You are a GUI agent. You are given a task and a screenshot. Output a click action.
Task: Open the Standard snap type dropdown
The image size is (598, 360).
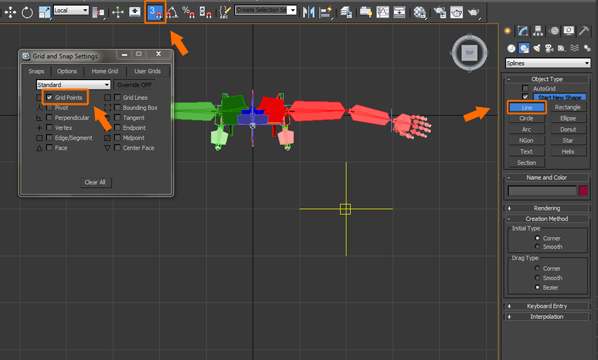[x=73, y=84]
